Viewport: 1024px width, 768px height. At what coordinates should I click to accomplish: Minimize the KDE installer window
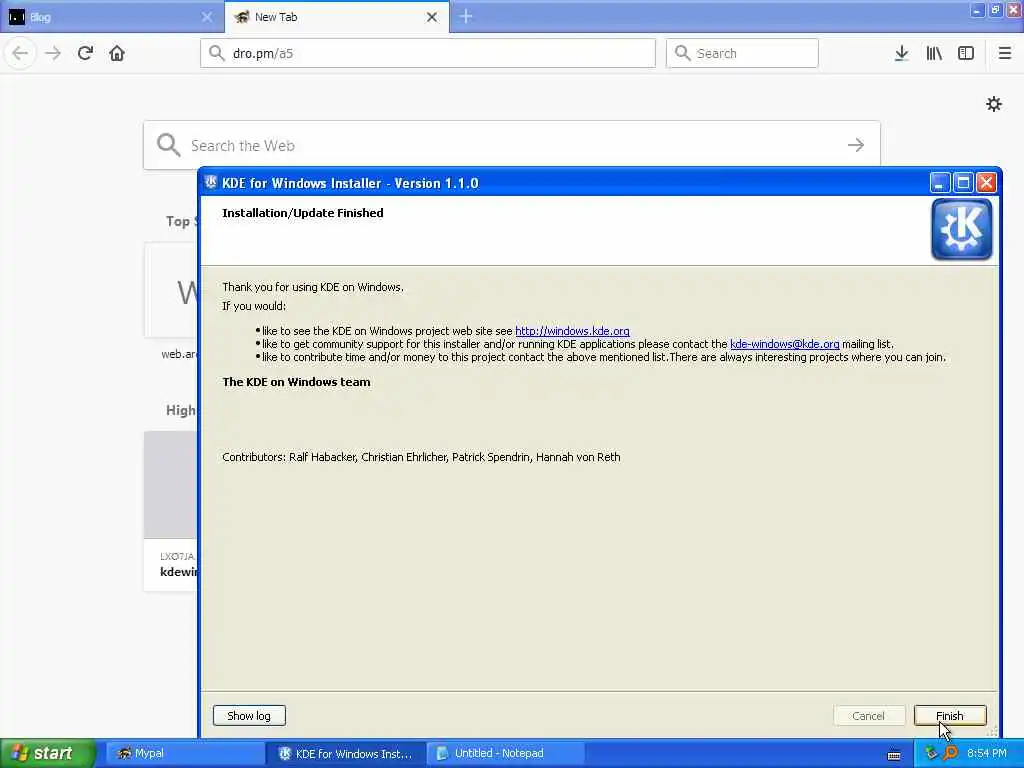(x=940, y=182)
